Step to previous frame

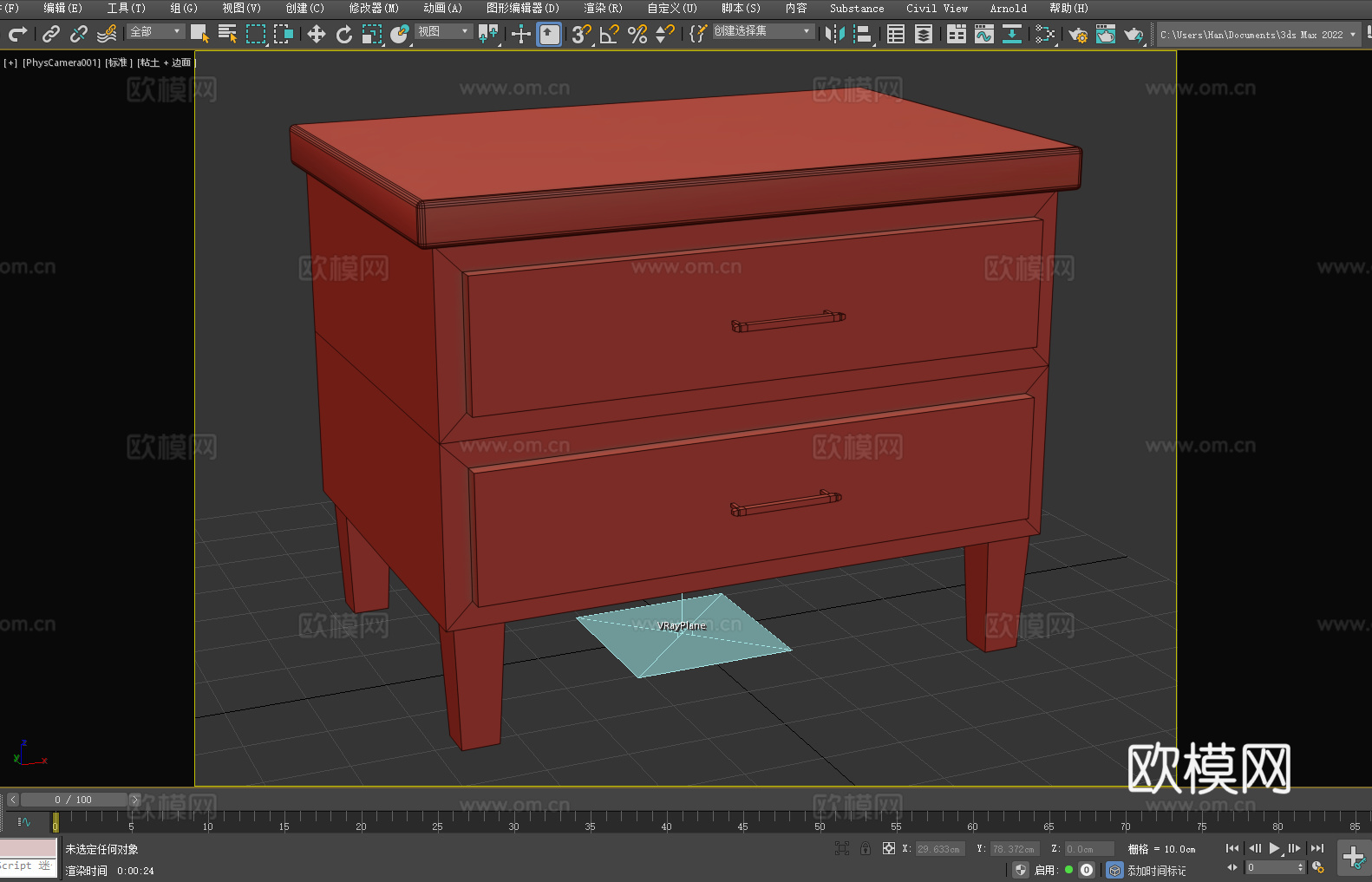pyautogui.click(x=1254, y=848)
